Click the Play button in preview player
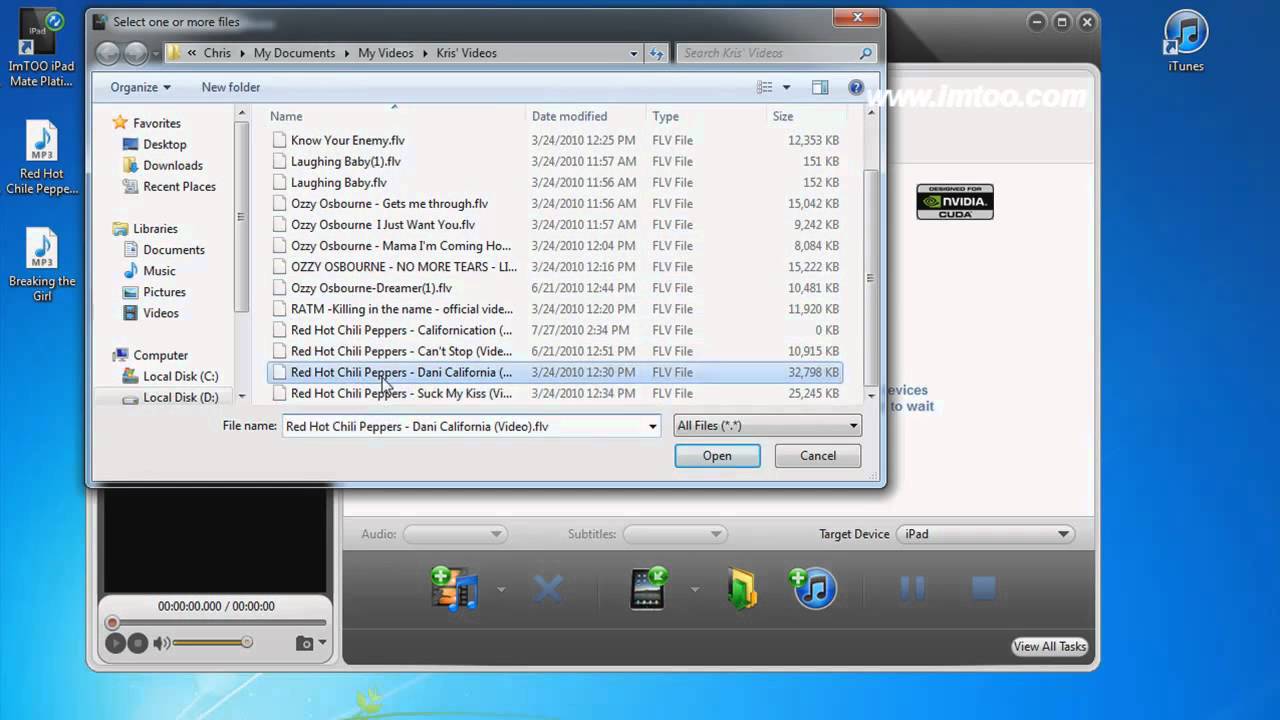The image size is (1280, 720). click(115, 643)
